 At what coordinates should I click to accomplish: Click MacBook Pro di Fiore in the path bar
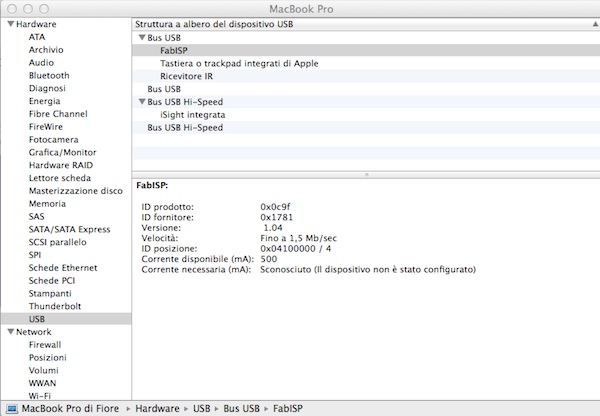coord(70,408)
